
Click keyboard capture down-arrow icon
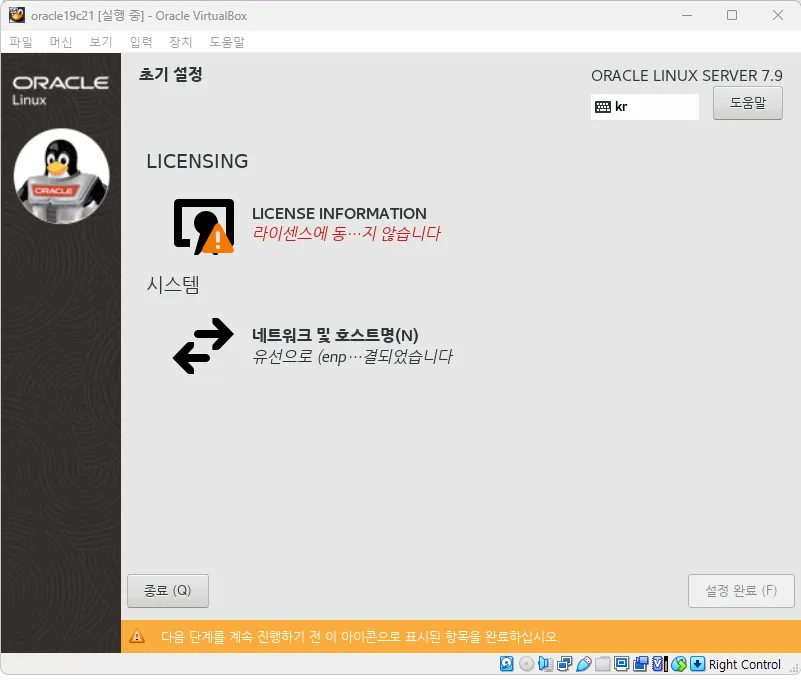[697, 664]
